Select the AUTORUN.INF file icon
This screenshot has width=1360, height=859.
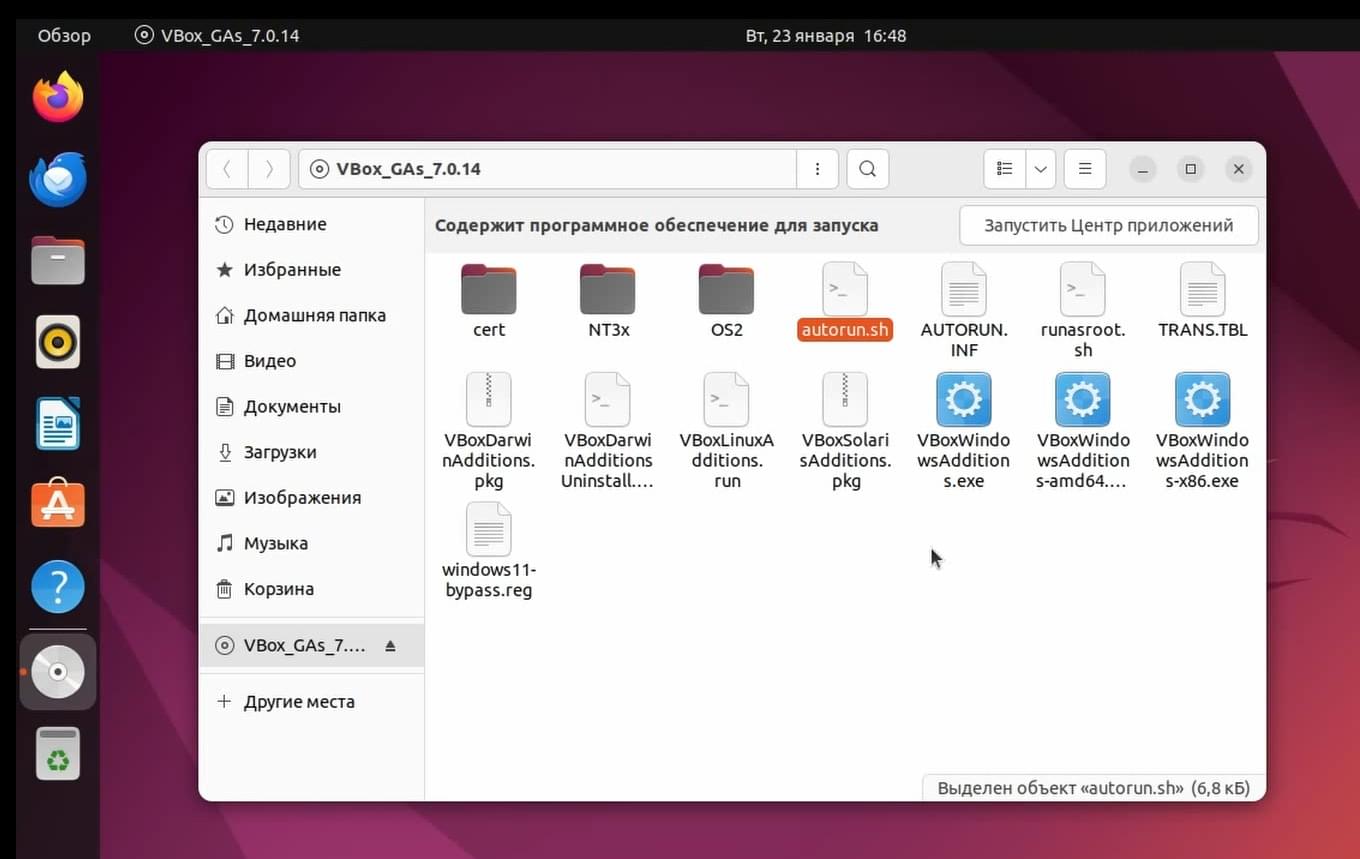pyautogui.click(x=964, y=290)
